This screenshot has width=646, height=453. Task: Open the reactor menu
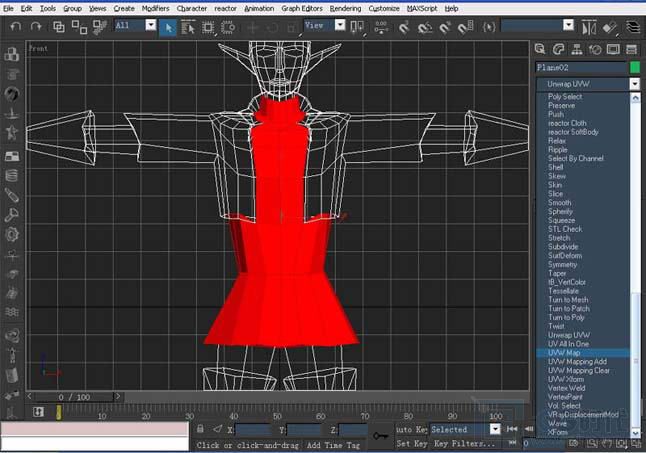tap(225, 8)
